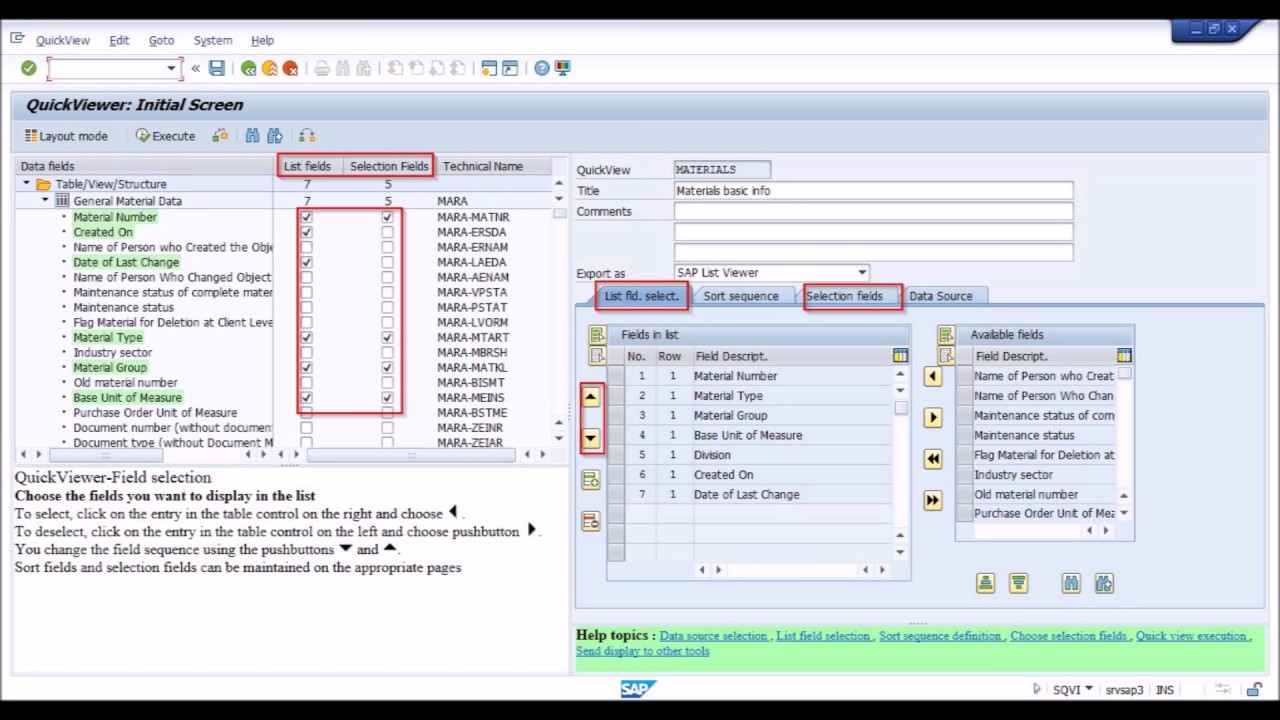Open Sort sequence definition help link
Viewport: 1280px width, 720px height.
coord(941,636)
